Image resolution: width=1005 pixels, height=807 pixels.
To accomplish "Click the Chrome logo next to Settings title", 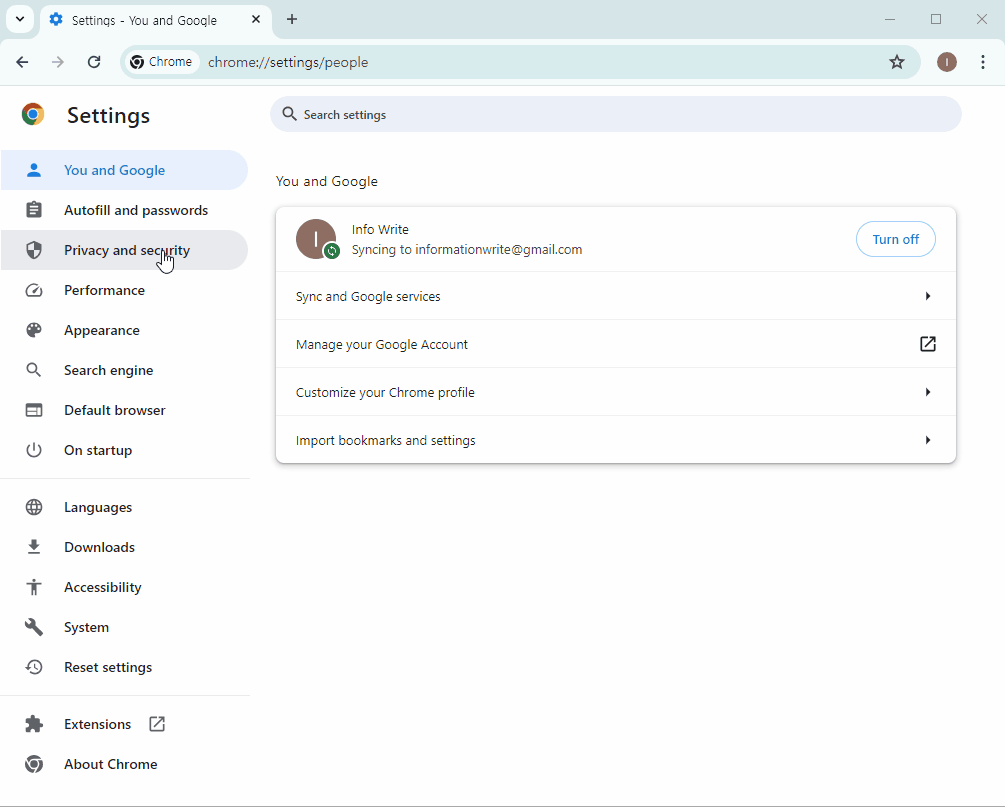I will click(x=33, y=115).
